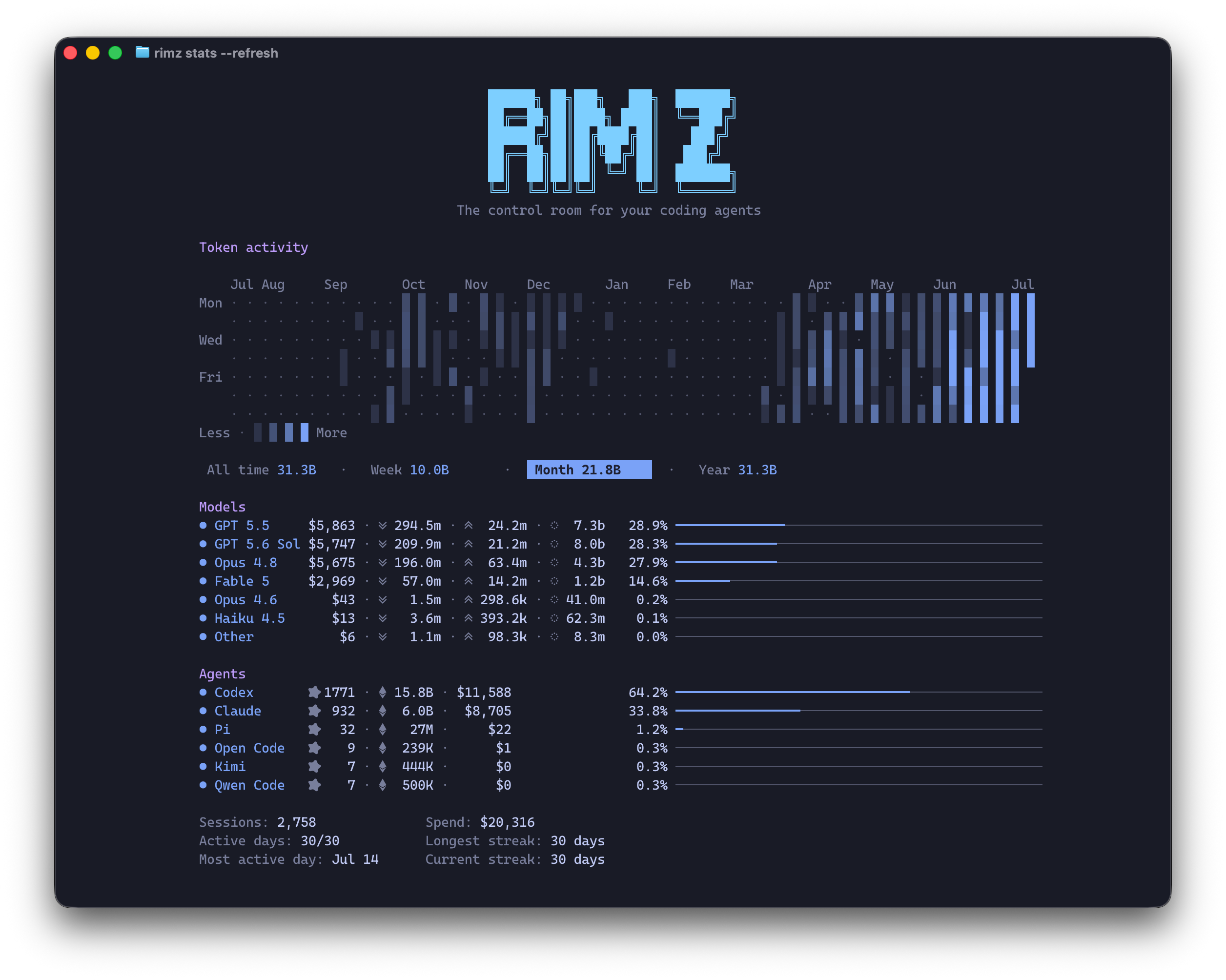This screenshot has width=1226, height=980.
Task: Click the Pi agent name
Action: (222, 730)
